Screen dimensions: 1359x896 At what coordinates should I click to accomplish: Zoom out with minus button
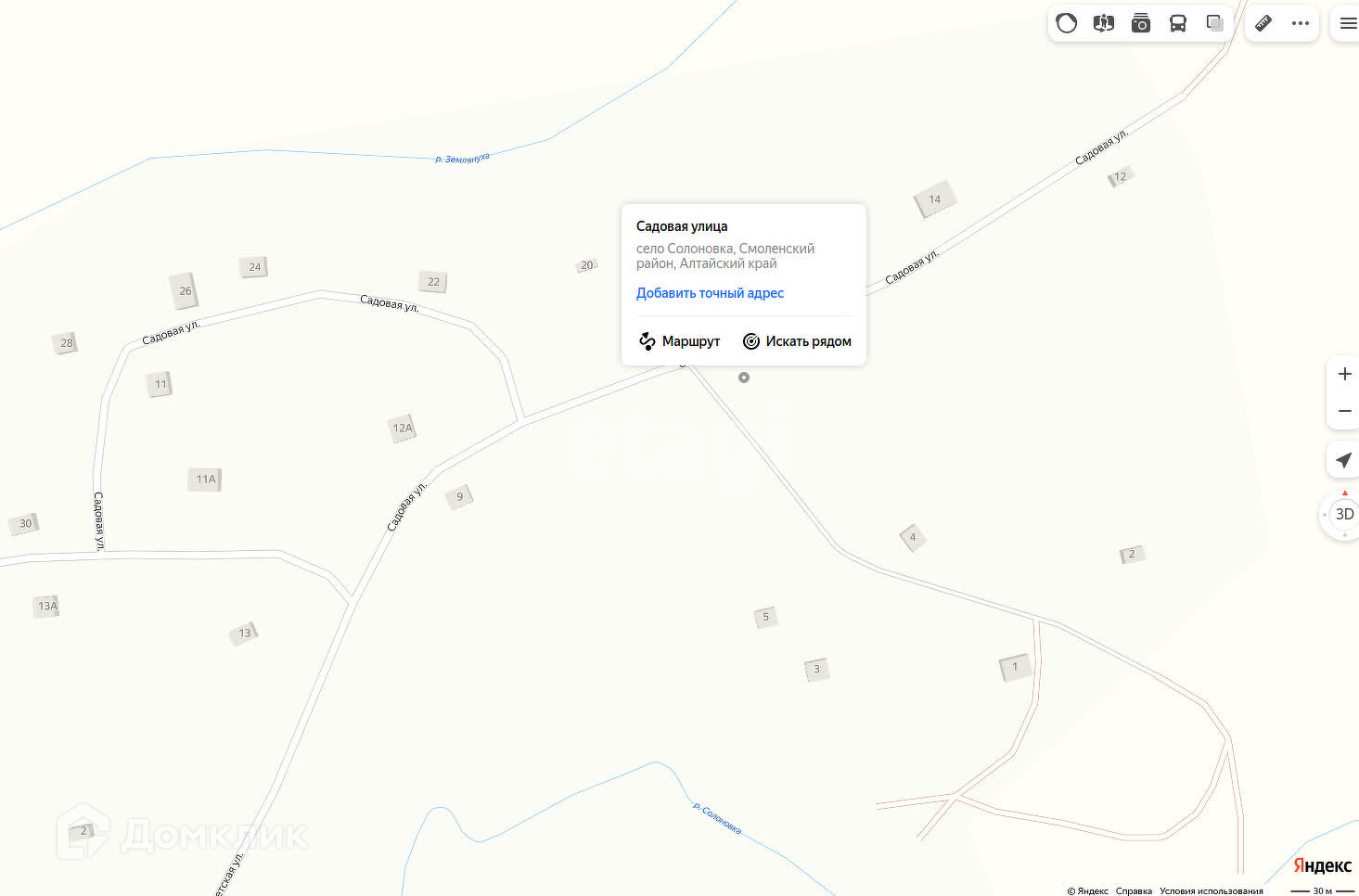[x=1344, y=411]
